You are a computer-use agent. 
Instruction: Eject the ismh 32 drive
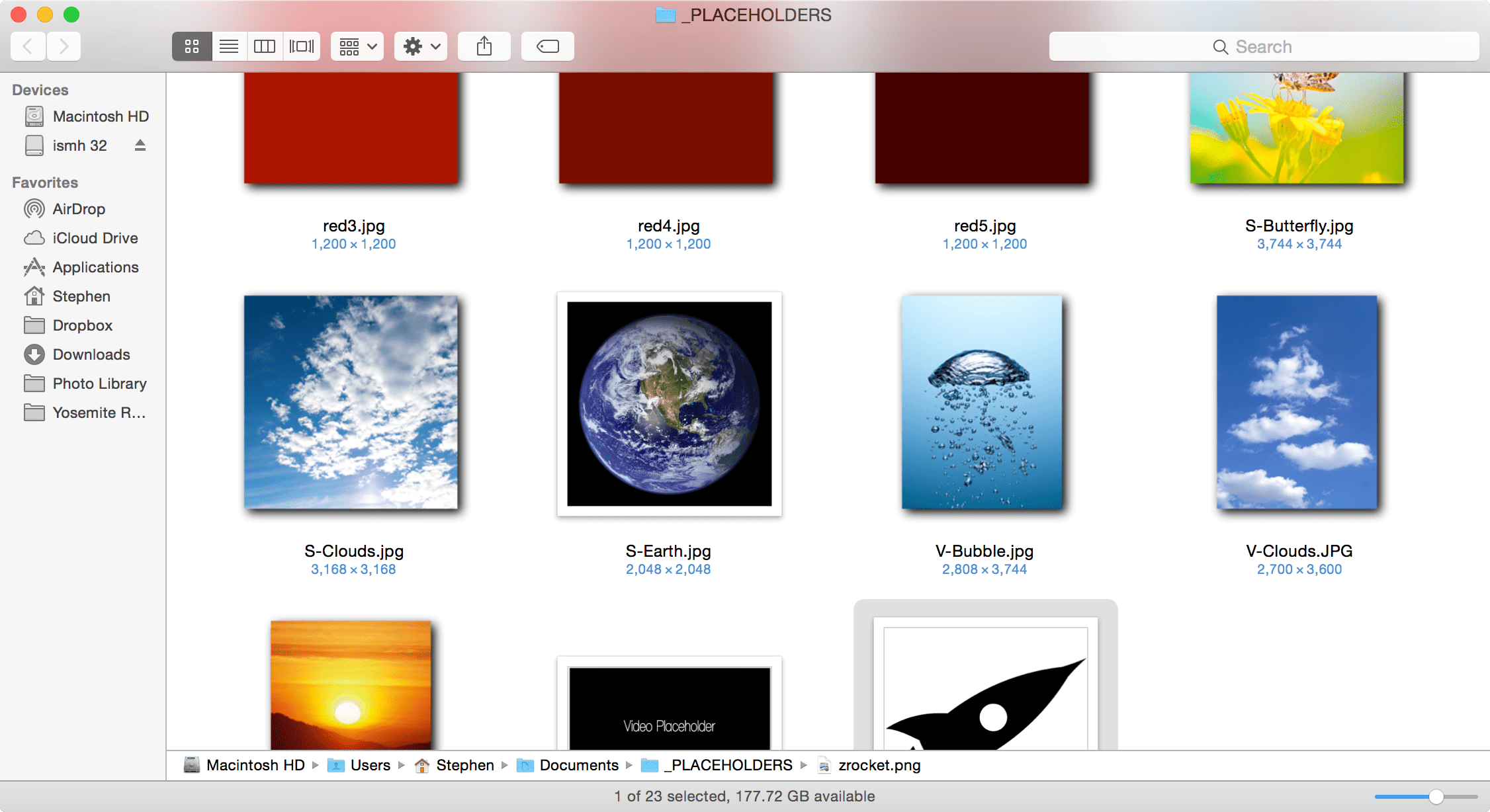tap(140, 145)
